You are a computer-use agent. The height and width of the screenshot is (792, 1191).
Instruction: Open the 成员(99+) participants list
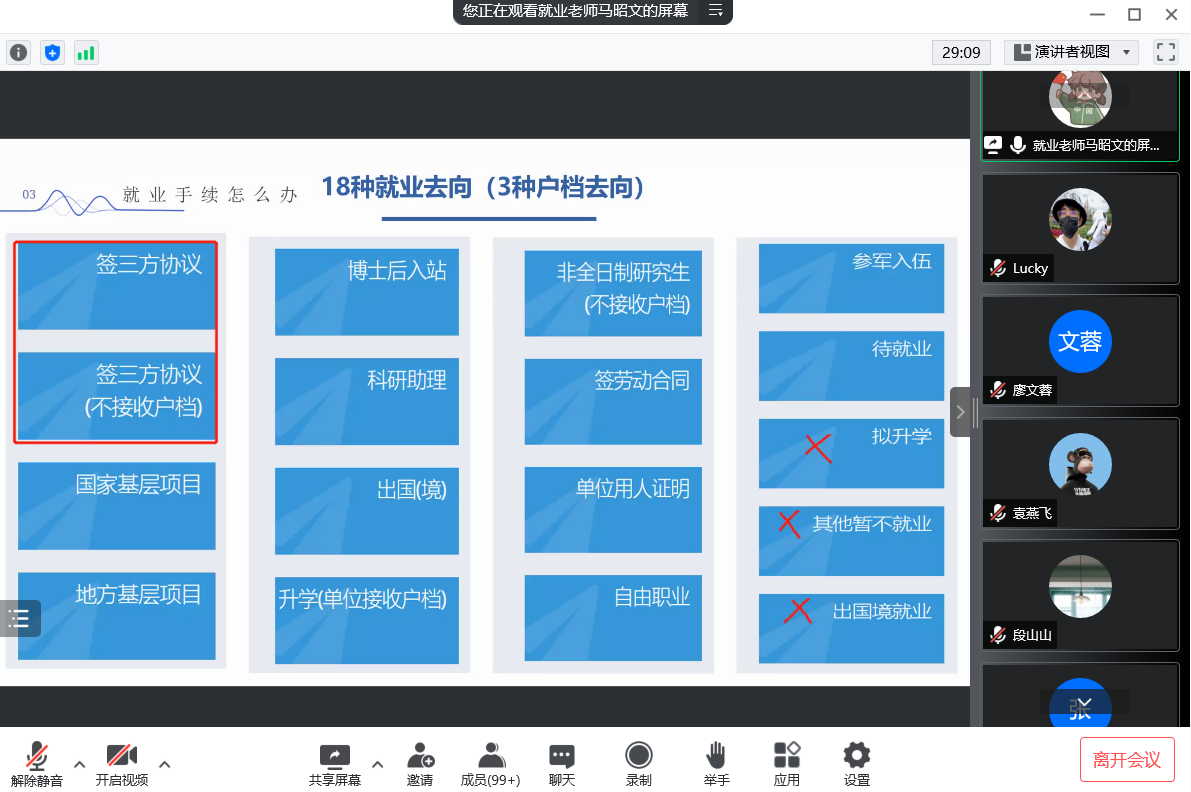pos(490,764)
